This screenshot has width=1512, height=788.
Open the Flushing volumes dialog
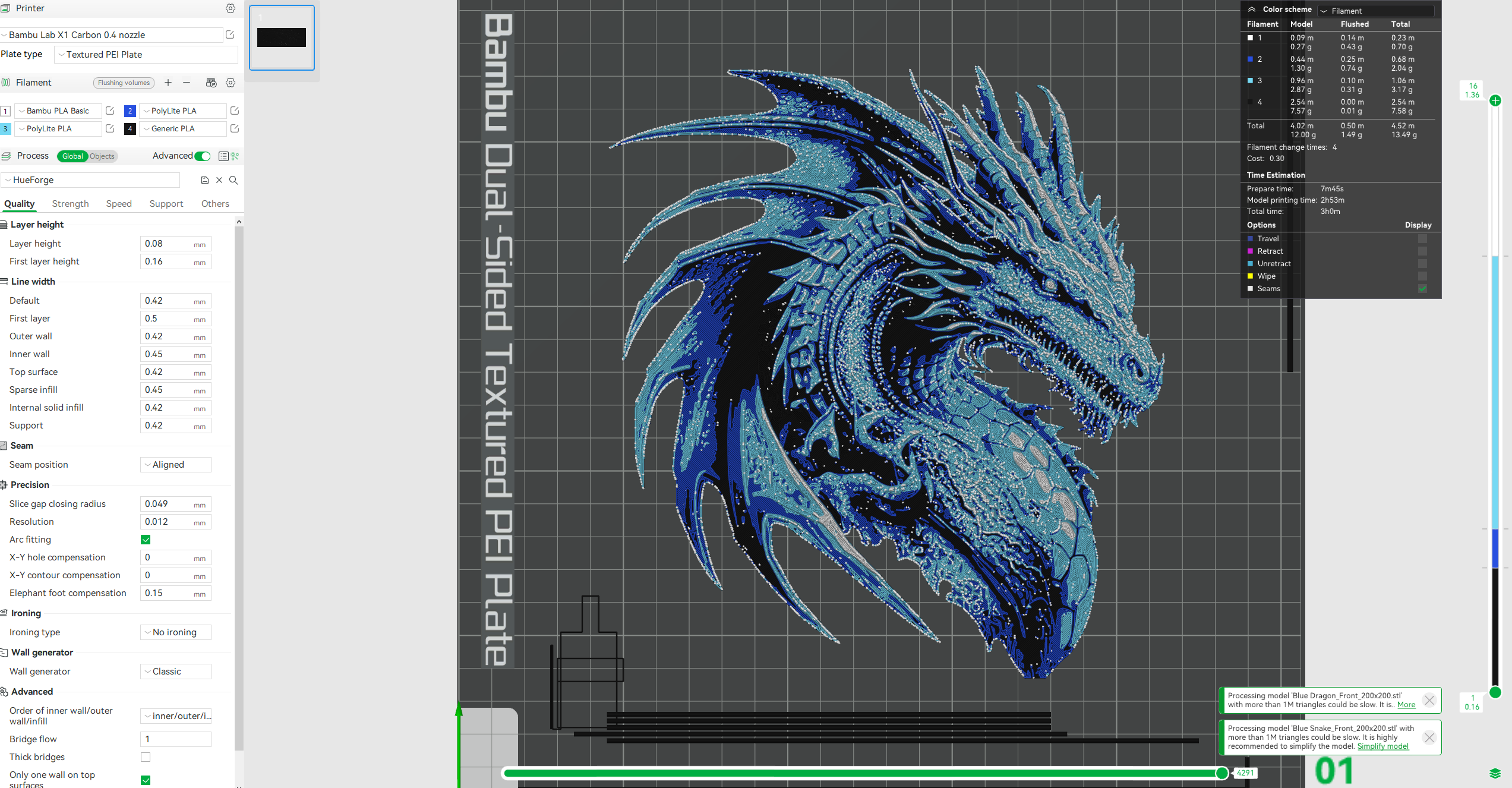(124, 83)
